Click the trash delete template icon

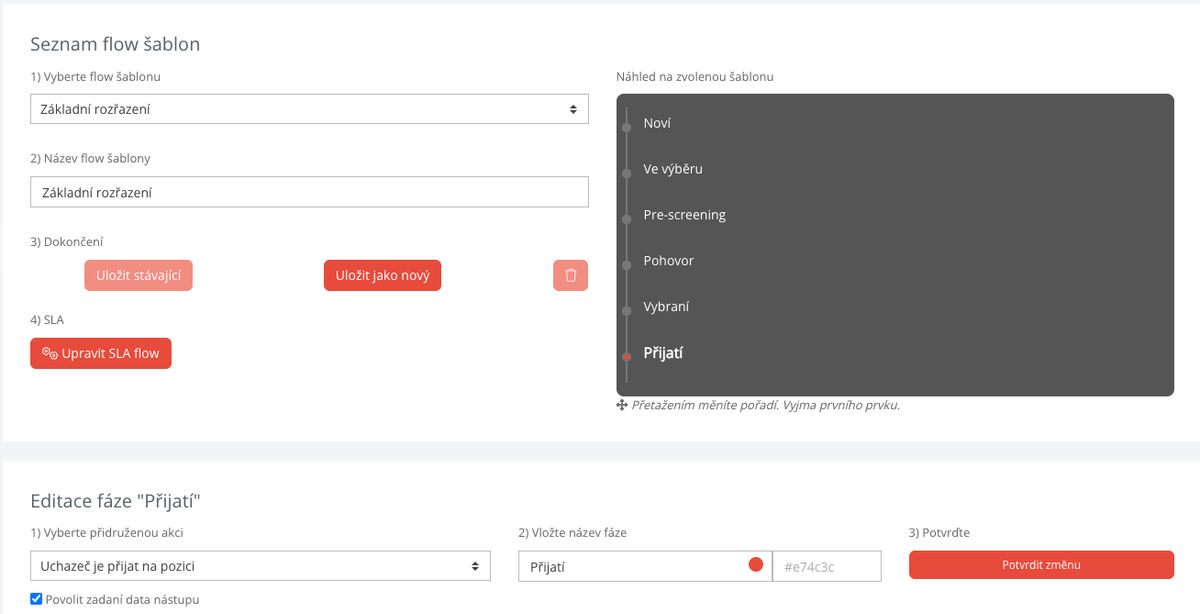click(570, 275)
